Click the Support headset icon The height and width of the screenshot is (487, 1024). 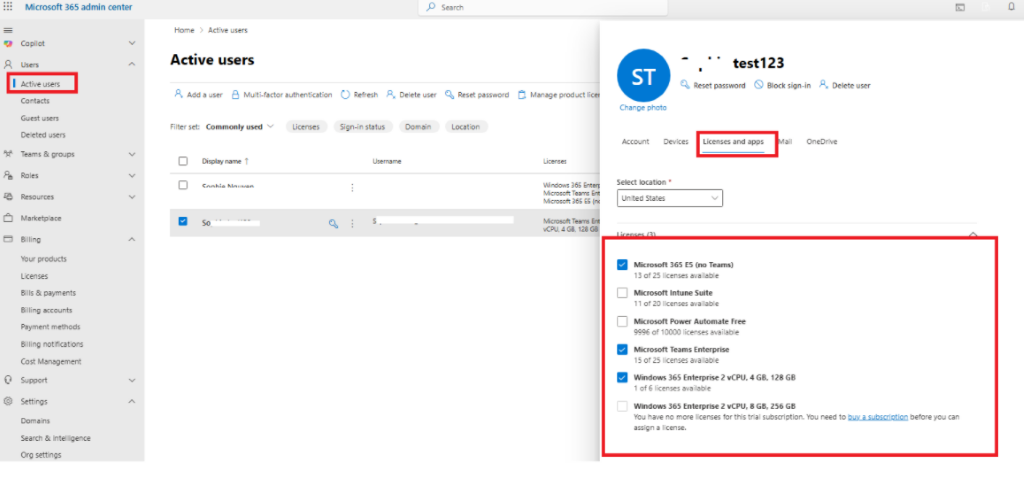pyautogui.click(x=8, y=380)
